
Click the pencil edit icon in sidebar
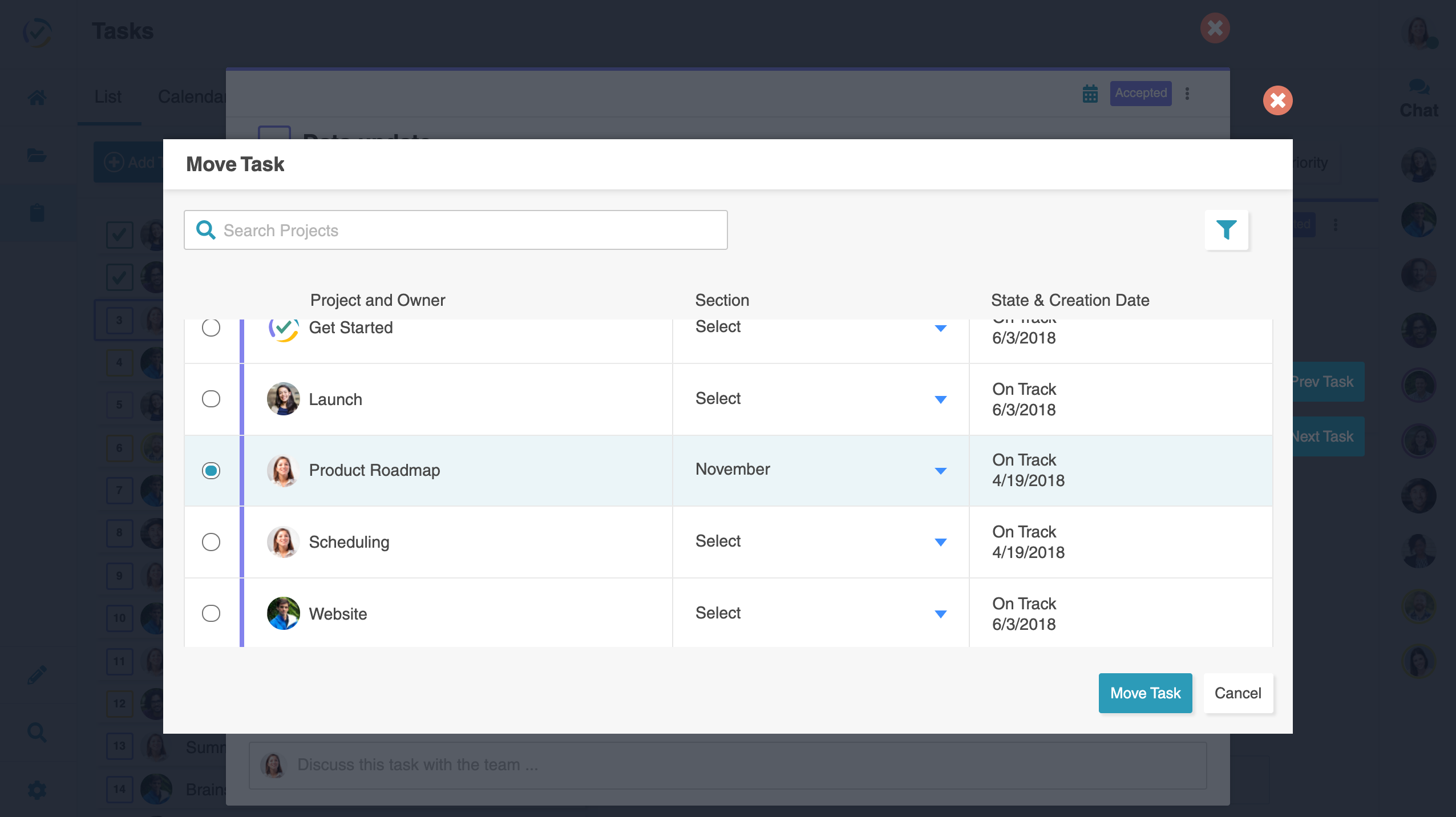[x=37, y=674]
